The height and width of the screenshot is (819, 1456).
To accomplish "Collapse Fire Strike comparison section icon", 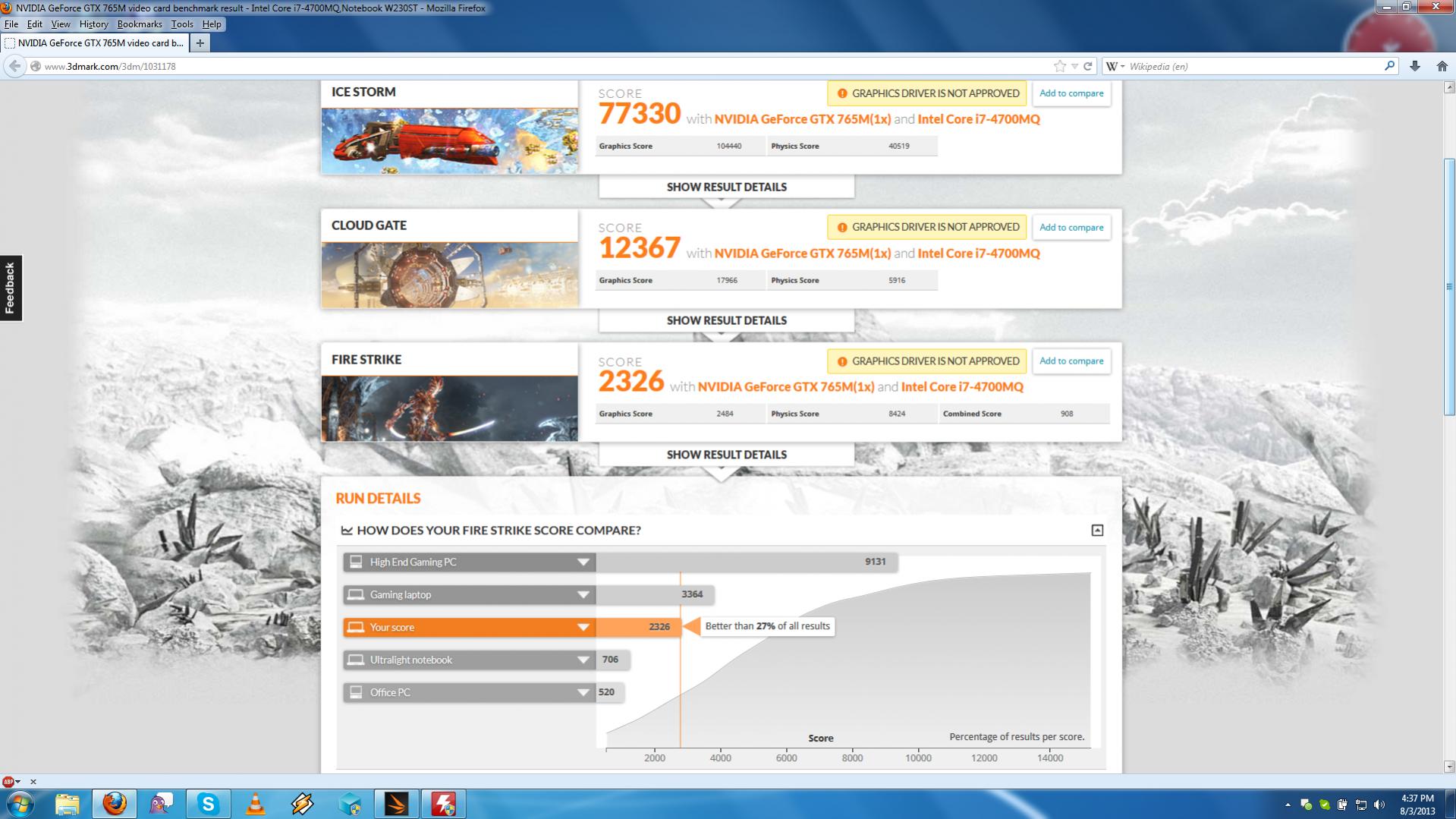I will click(x=1097, y=531).
